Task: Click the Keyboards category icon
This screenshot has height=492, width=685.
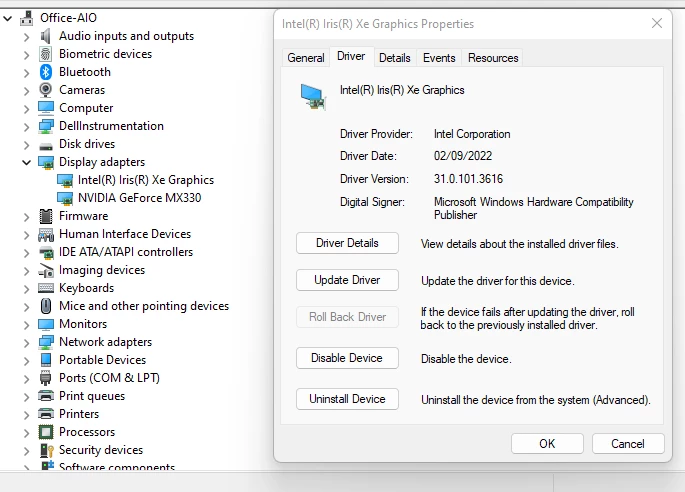Action: [45, 288]
